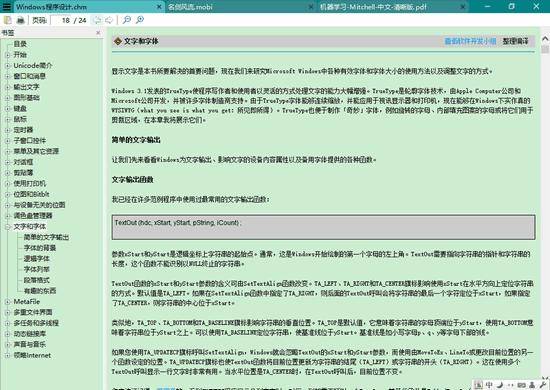Select 目录 in the bookmark tree

20,44
